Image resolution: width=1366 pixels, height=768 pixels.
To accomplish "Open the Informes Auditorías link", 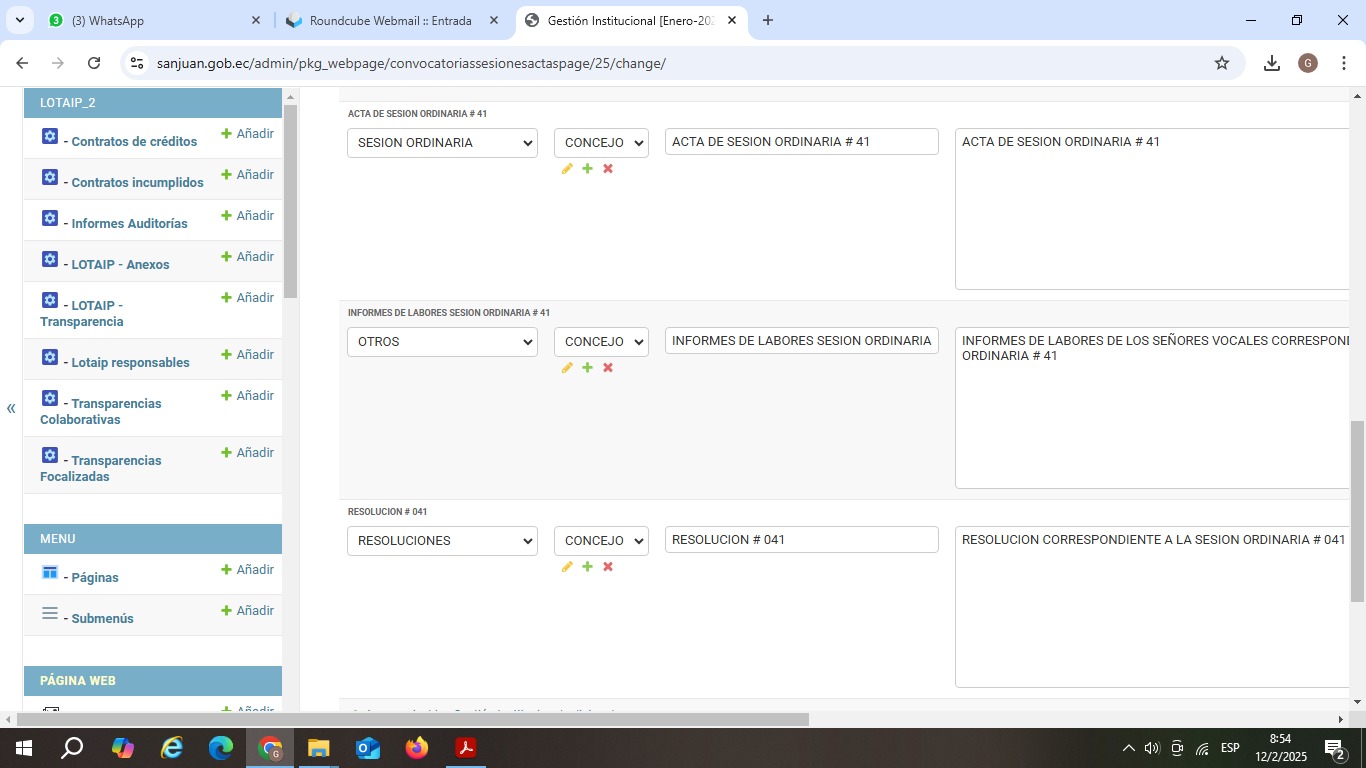I will (x=129, y=223).
